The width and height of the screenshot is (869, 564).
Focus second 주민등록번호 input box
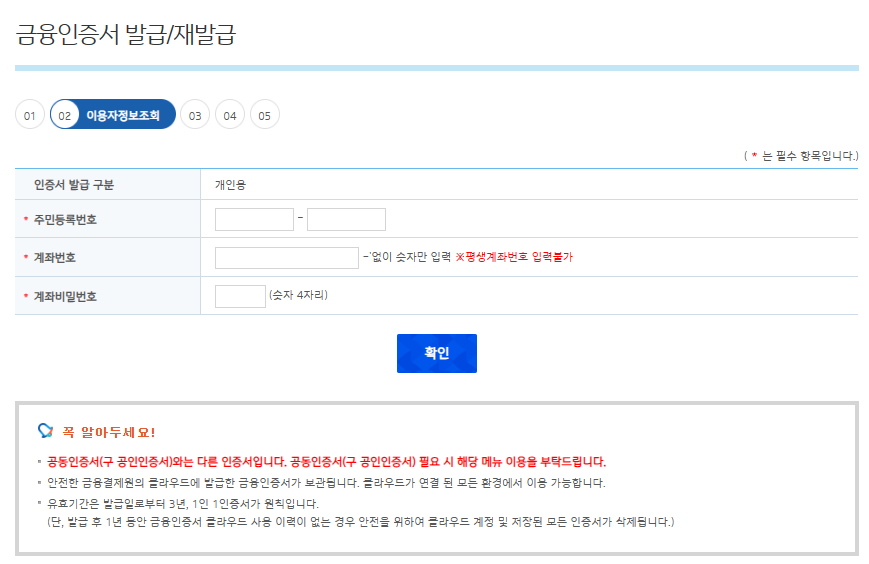coord(346,219)
